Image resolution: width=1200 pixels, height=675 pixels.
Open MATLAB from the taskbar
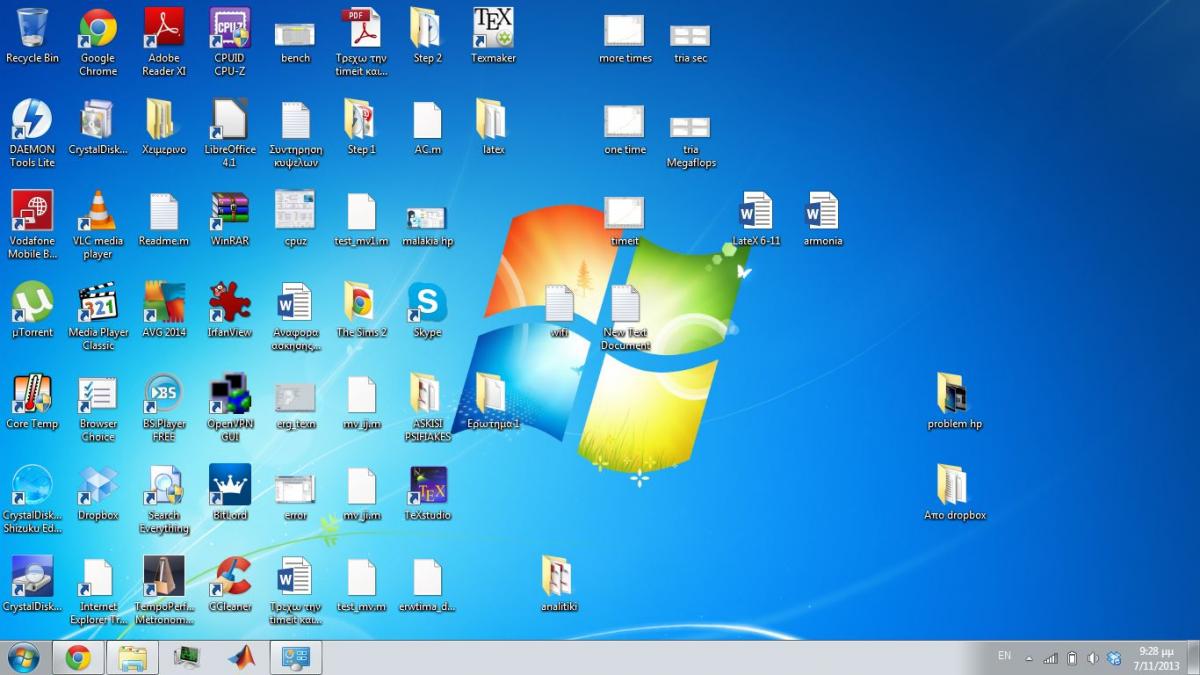click(x=241, y=657)
